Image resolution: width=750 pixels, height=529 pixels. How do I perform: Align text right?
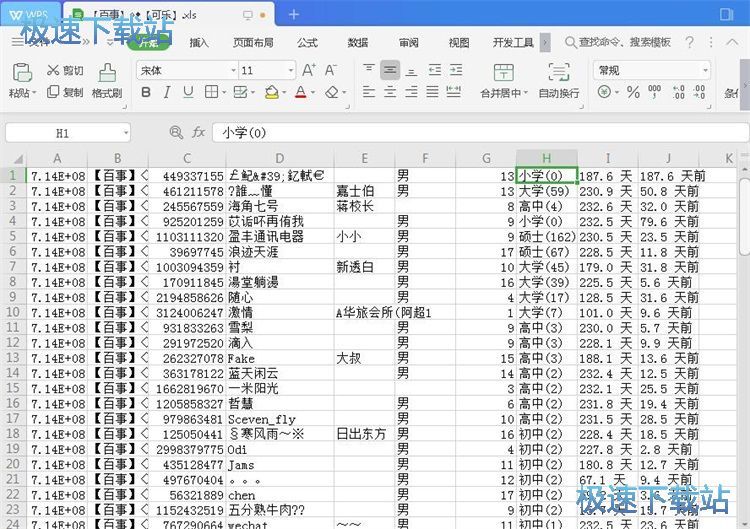[x=411, y=92]
